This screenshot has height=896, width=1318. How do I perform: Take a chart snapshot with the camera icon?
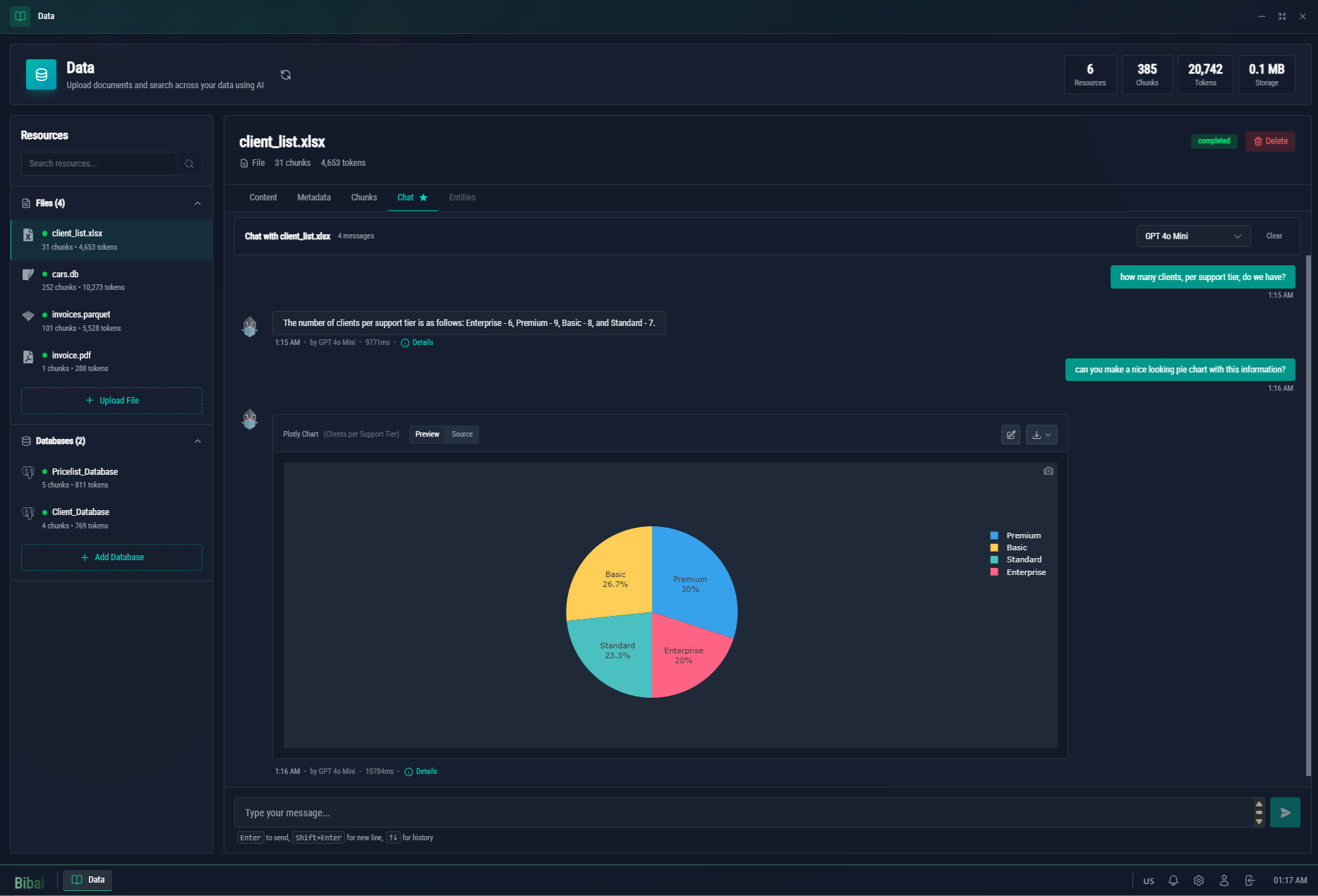[1048, 471]
